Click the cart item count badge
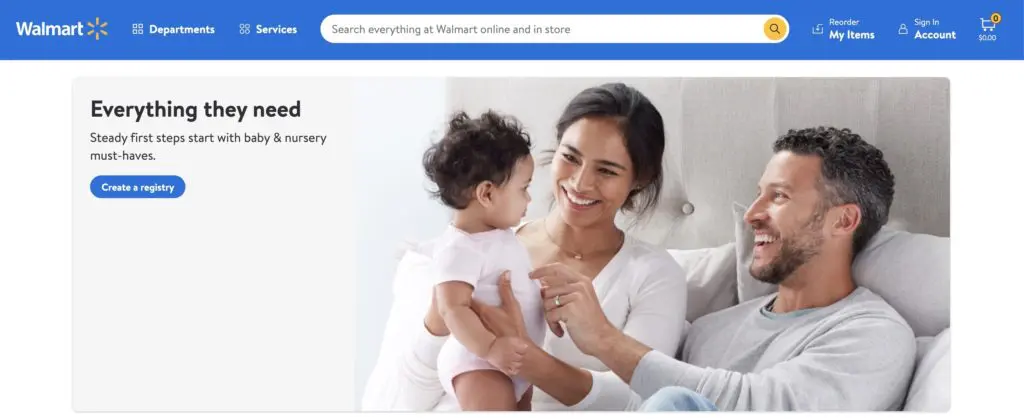Viewport: 1024px width, 419px height. 996,18
